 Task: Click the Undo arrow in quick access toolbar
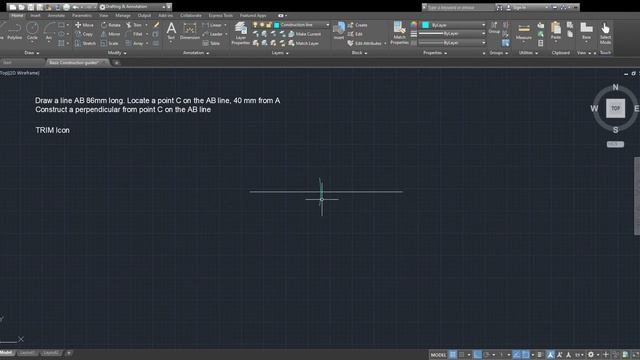(76, 7)
